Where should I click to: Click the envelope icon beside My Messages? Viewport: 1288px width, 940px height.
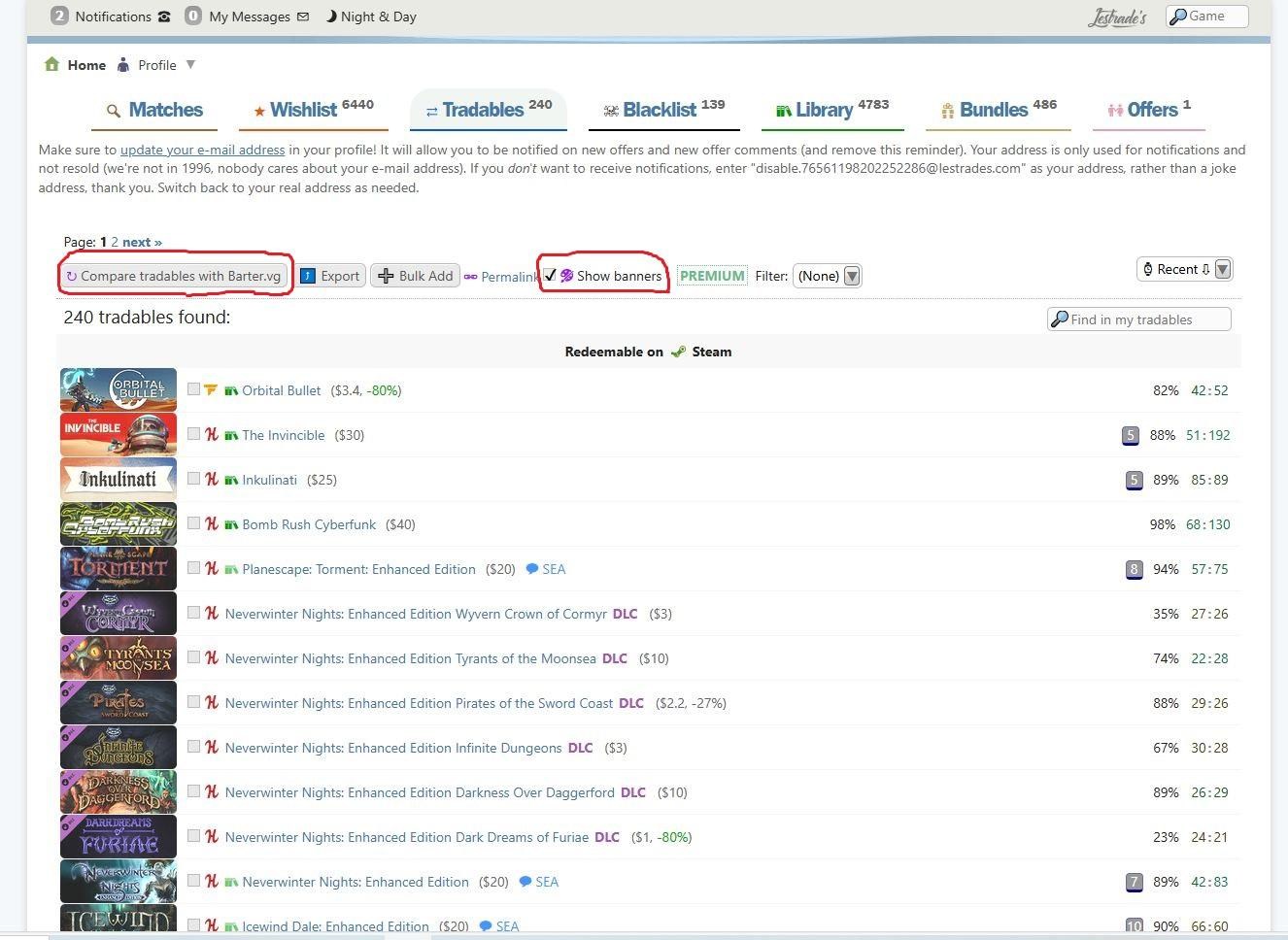coord(303,17)
